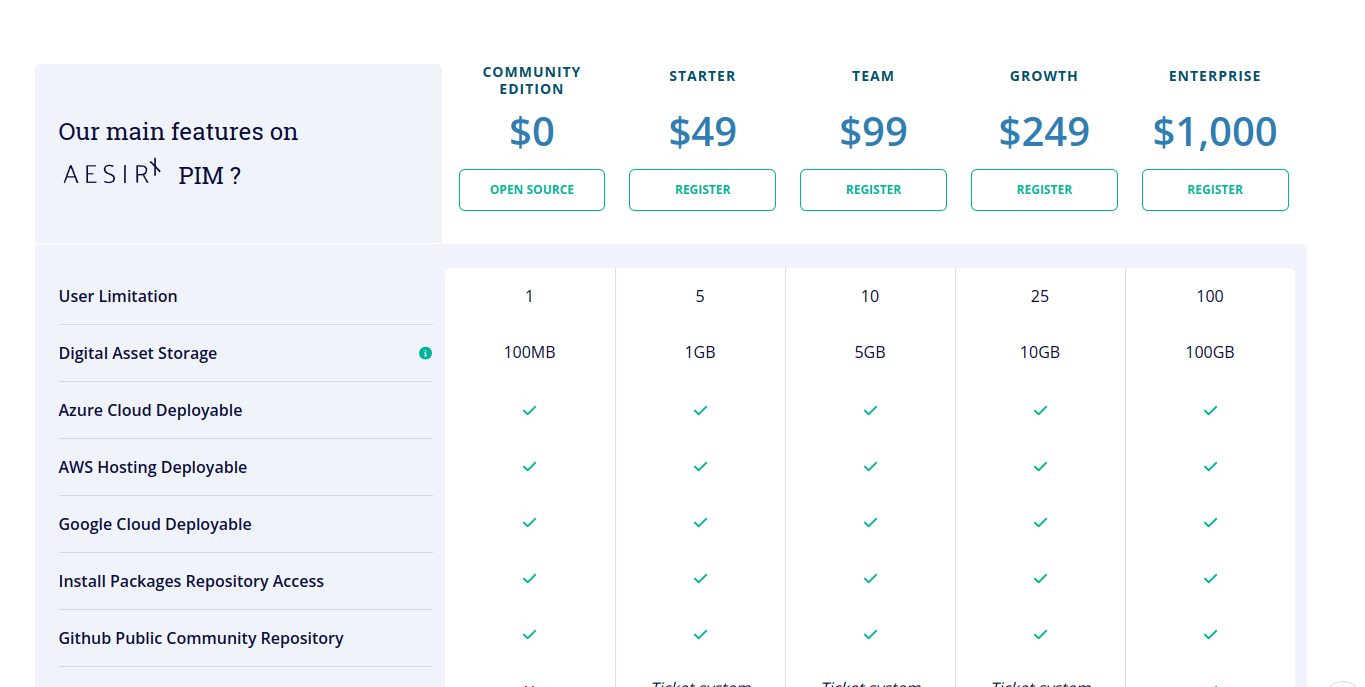This screenshot has width=1365, height=687.
Task: Click Community Edition Azure Cloud checkmark
Action: tap(530, 410)
